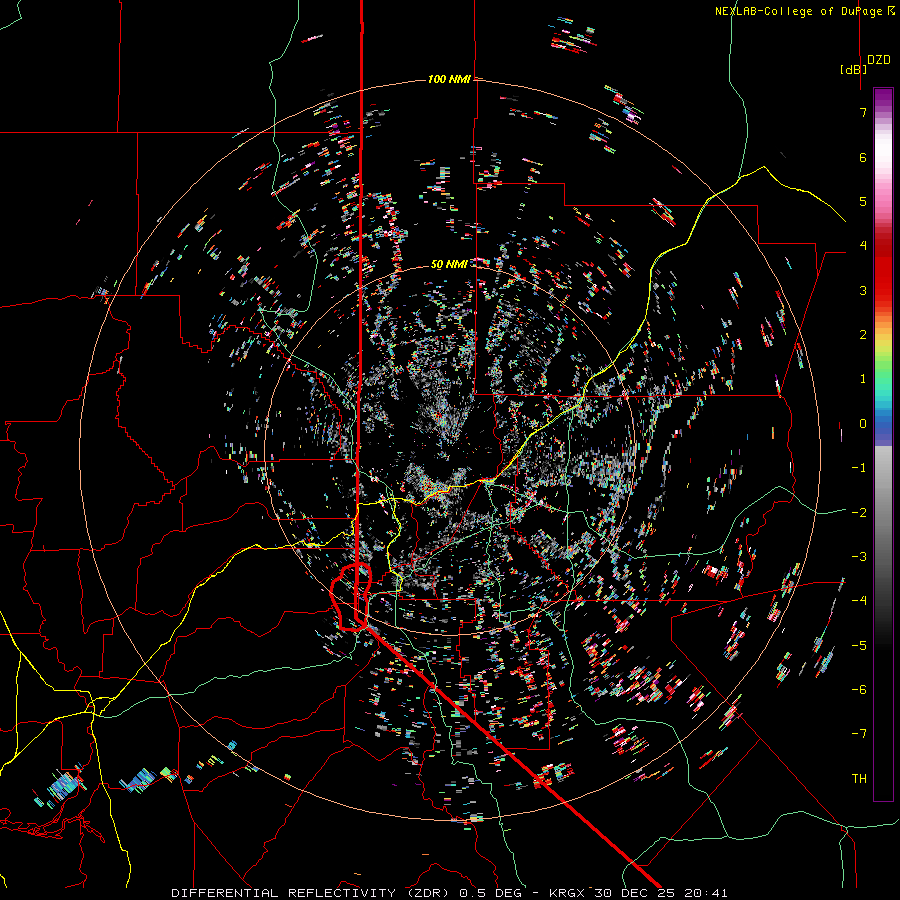
Task: Click the -3 value on the scale
Action: (x=859, y=556)
